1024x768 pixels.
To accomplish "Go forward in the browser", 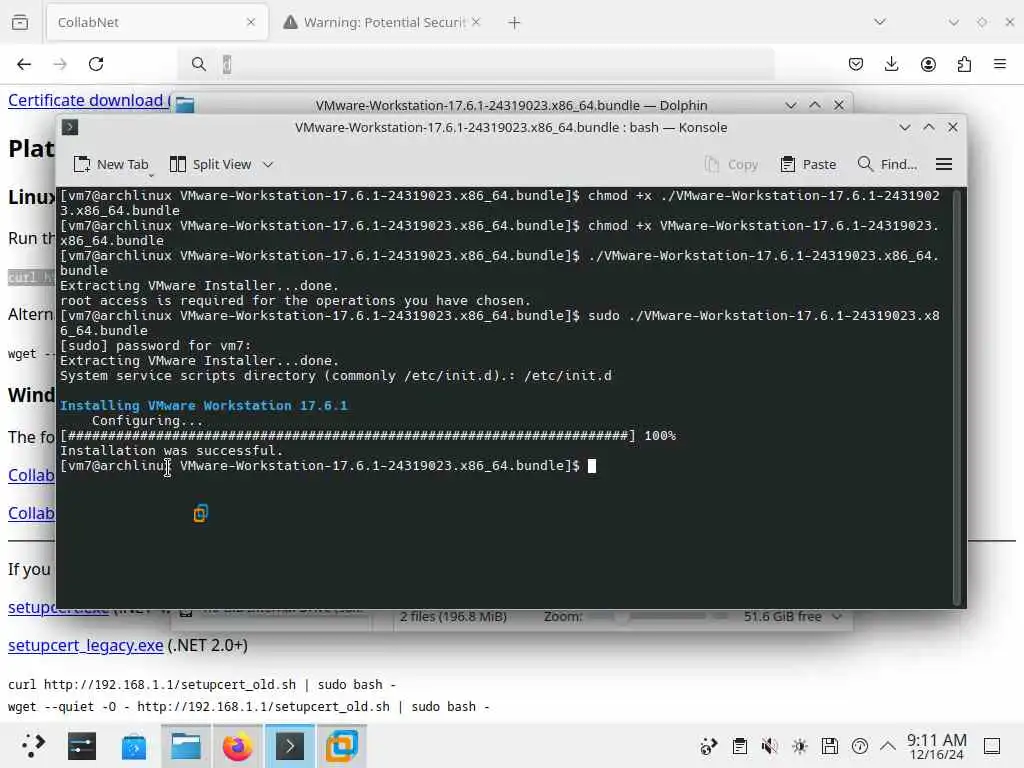I will pos(60,64).
